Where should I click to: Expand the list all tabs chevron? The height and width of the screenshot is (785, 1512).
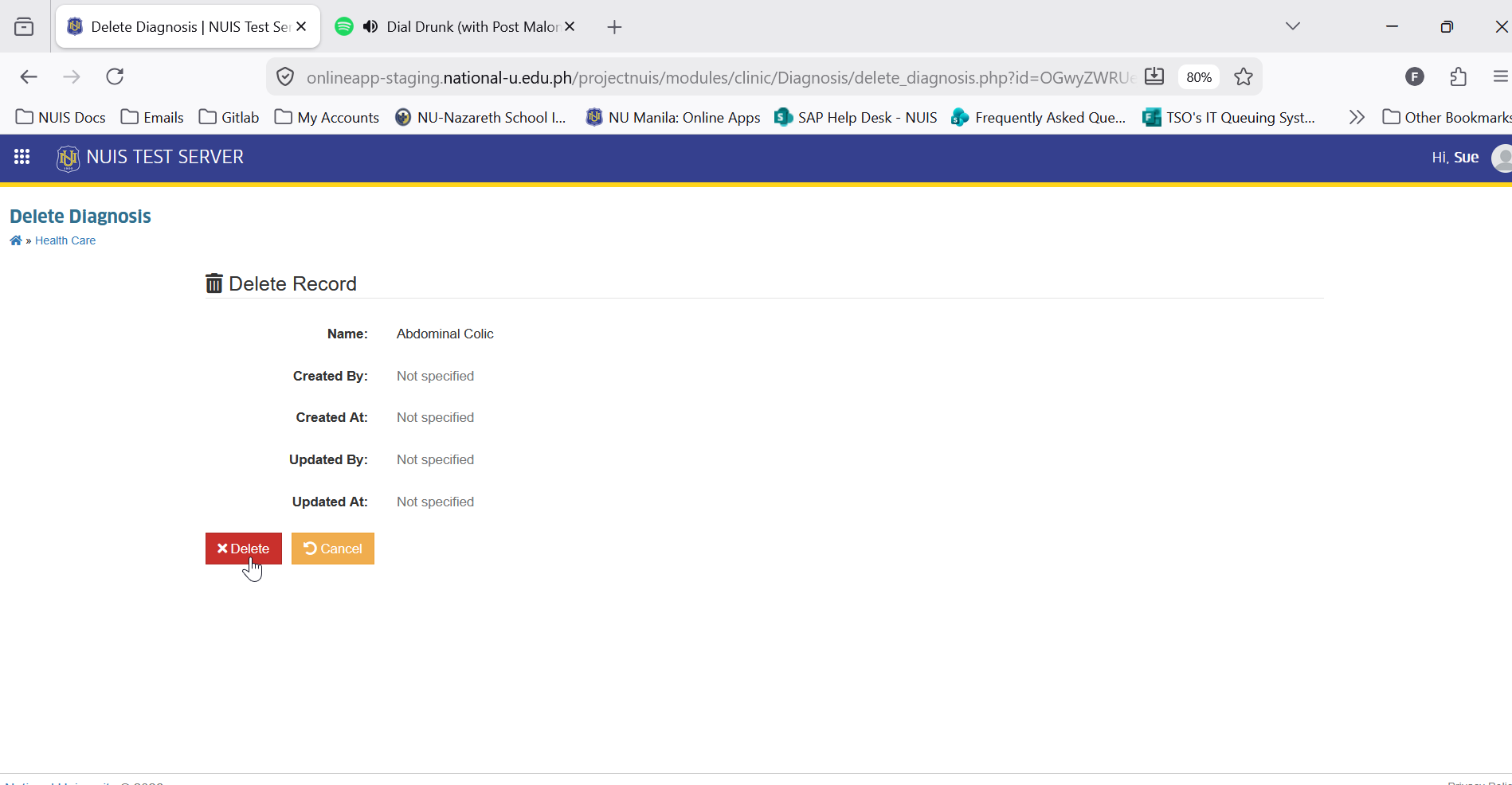click(x=1293, y=26)
